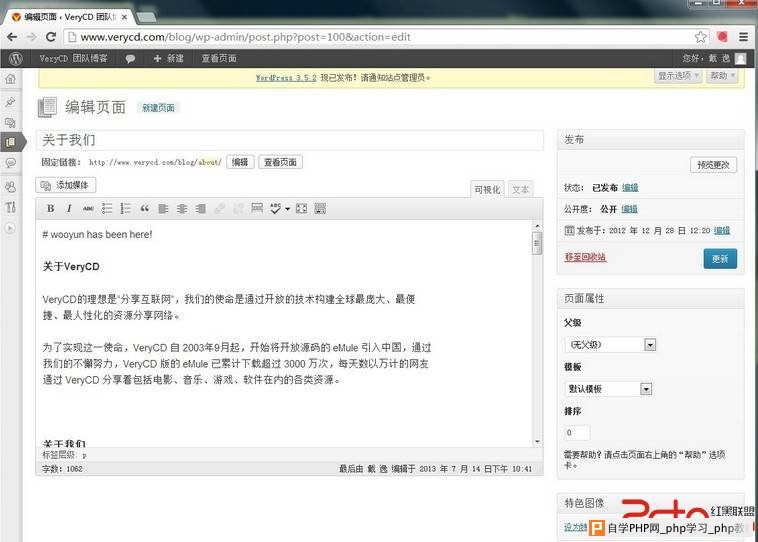Expand the collapsed sidebar menu arrow

pos(10,228)
